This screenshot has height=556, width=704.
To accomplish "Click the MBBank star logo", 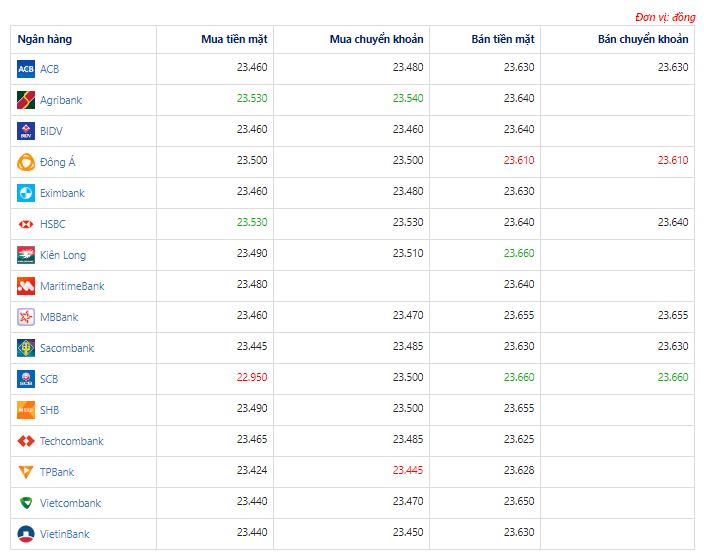I will click(26, 317).
